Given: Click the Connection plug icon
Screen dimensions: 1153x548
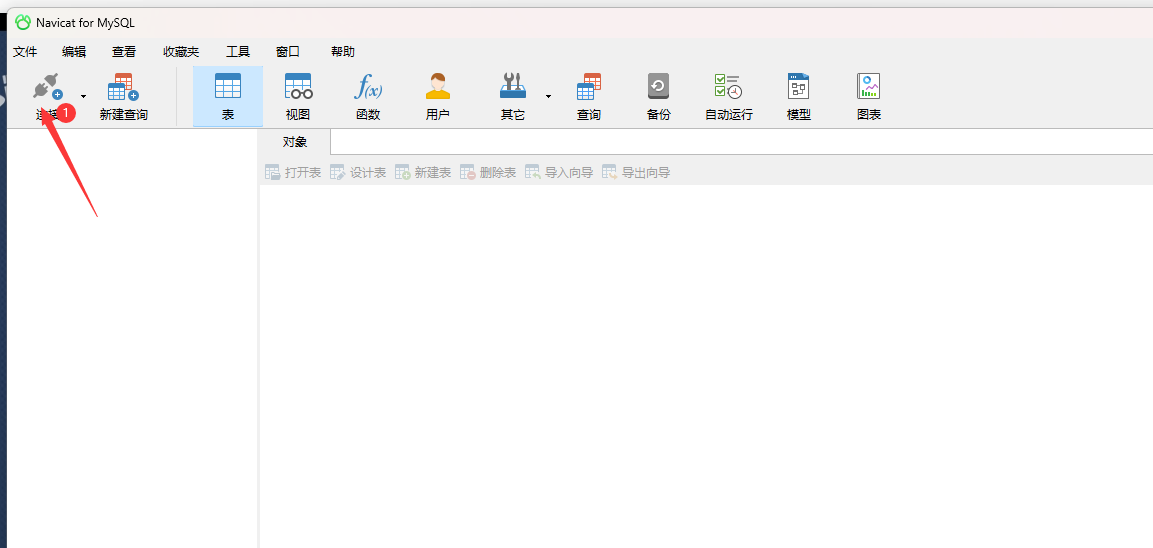Looking at the screenshot, I should pos(48,87).
